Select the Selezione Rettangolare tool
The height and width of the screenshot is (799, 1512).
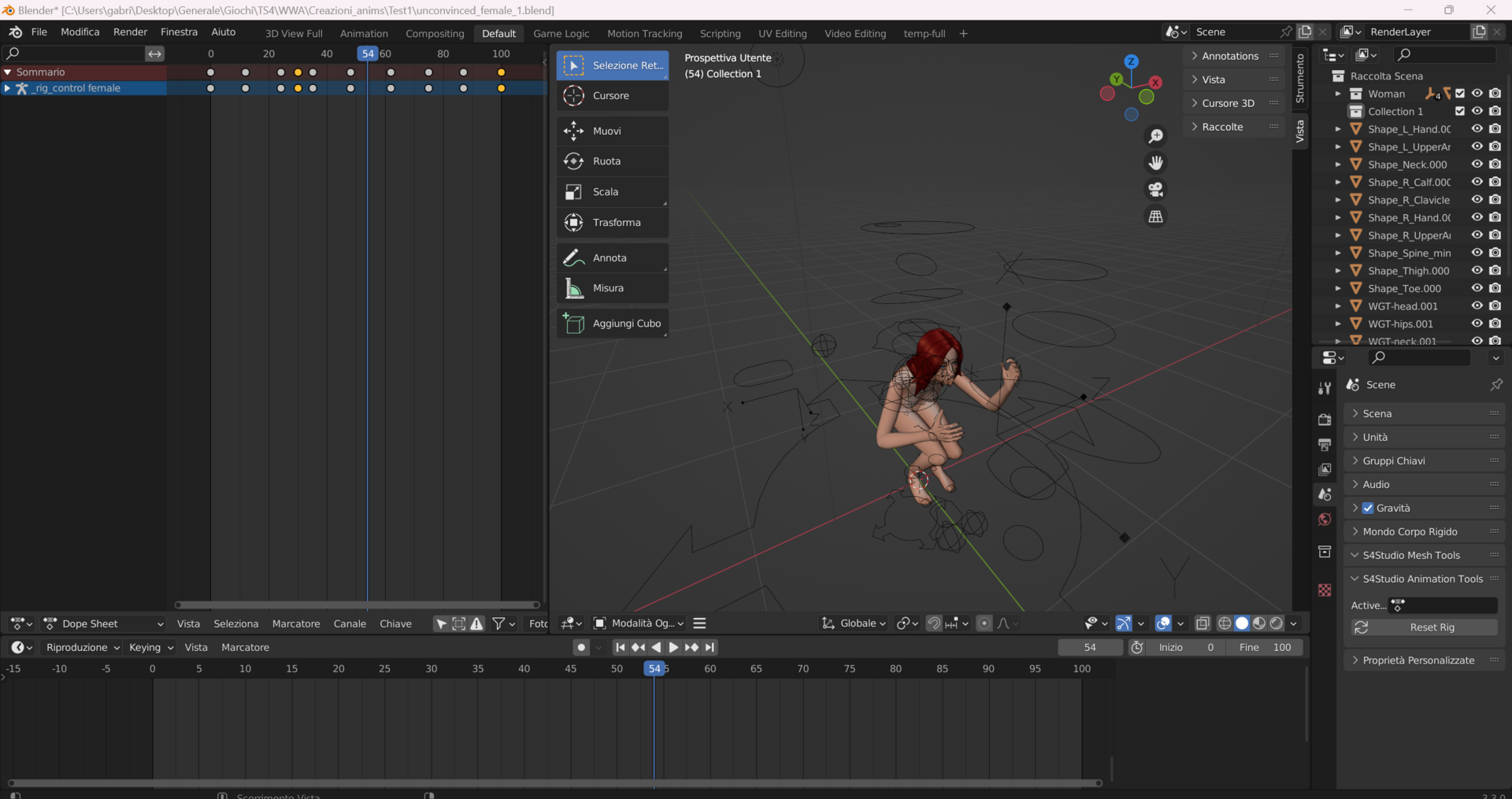[x=613, y=65]
